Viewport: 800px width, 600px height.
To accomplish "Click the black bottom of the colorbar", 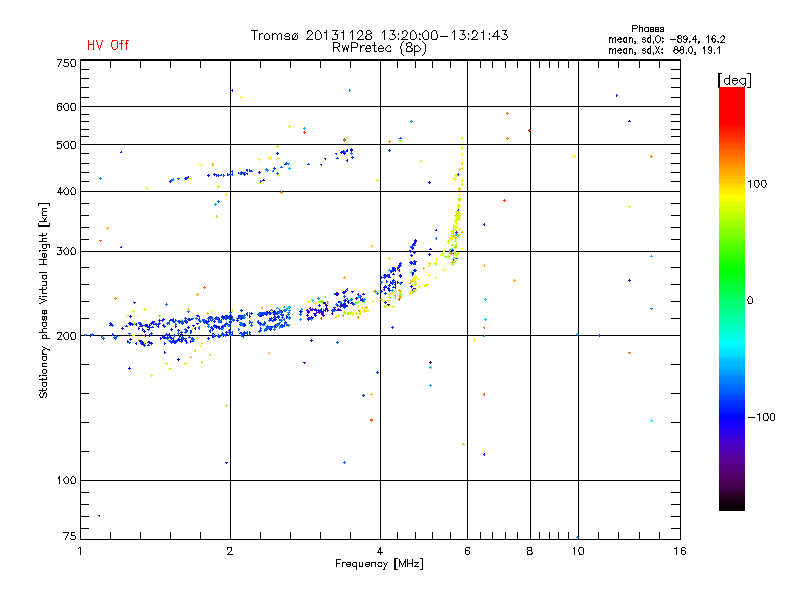I will click(x=732, y=503).
